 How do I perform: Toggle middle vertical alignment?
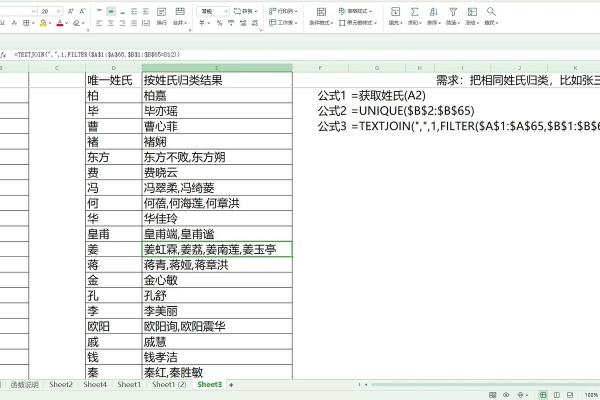111,11
